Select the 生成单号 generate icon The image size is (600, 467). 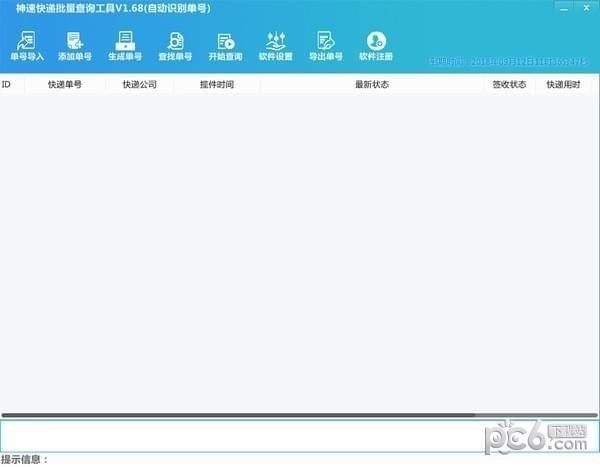tap(125, 46)
